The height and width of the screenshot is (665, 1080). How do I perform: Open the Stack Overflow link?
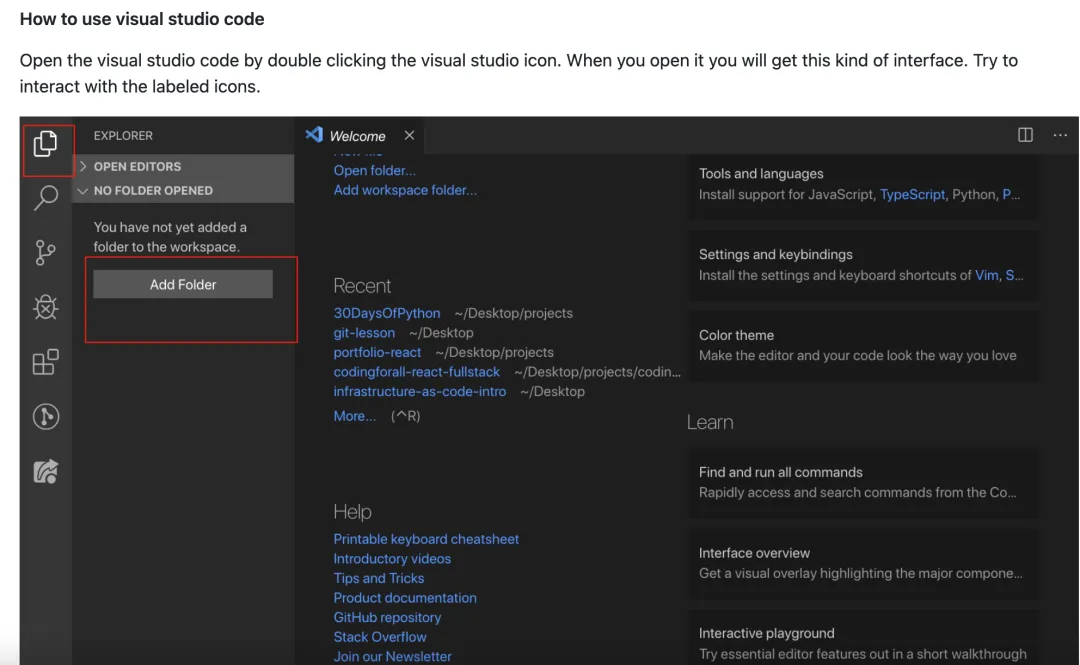pos(380,637)
